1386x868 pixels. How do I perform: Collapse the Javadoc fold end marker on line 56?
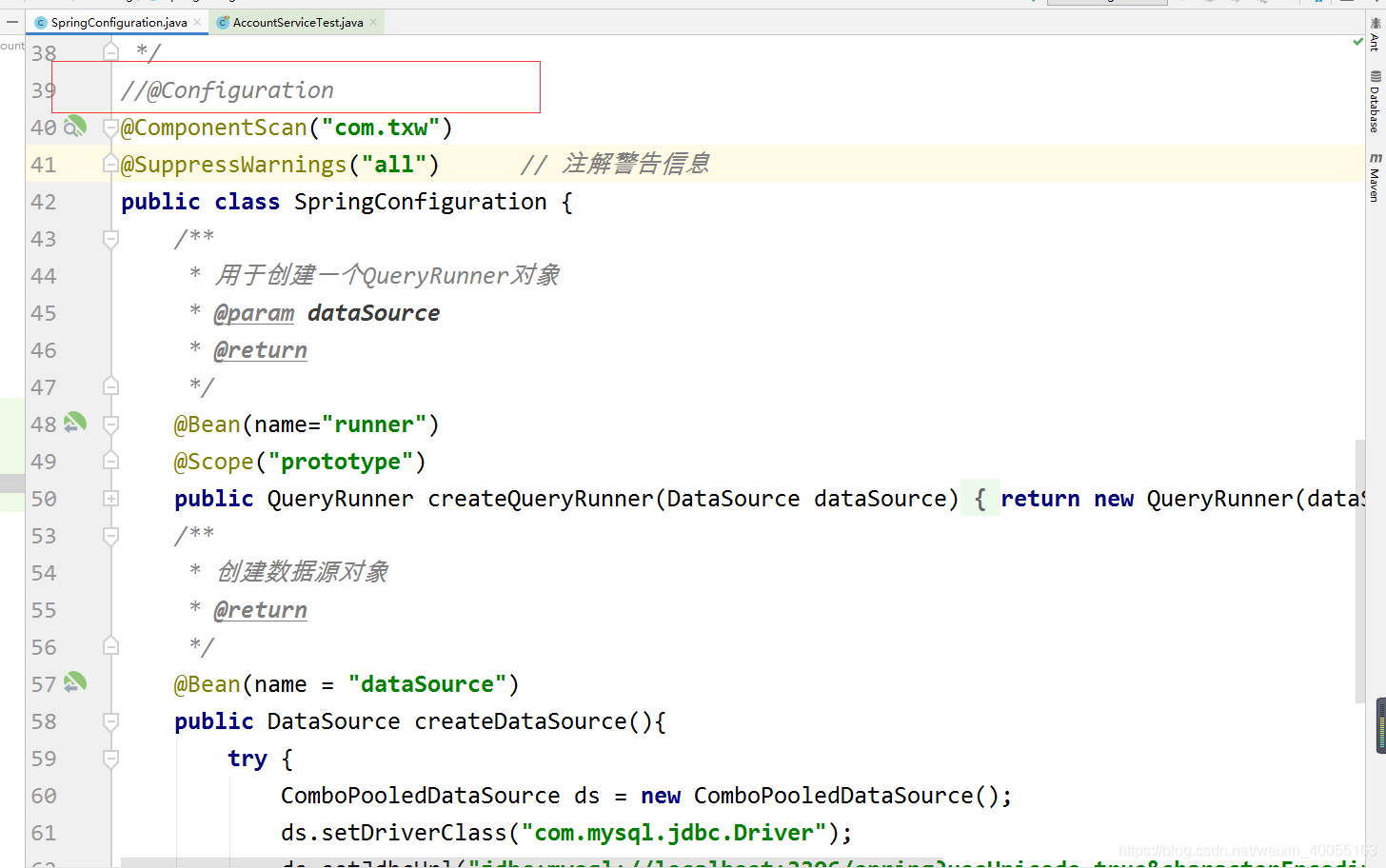pos(110,646)
